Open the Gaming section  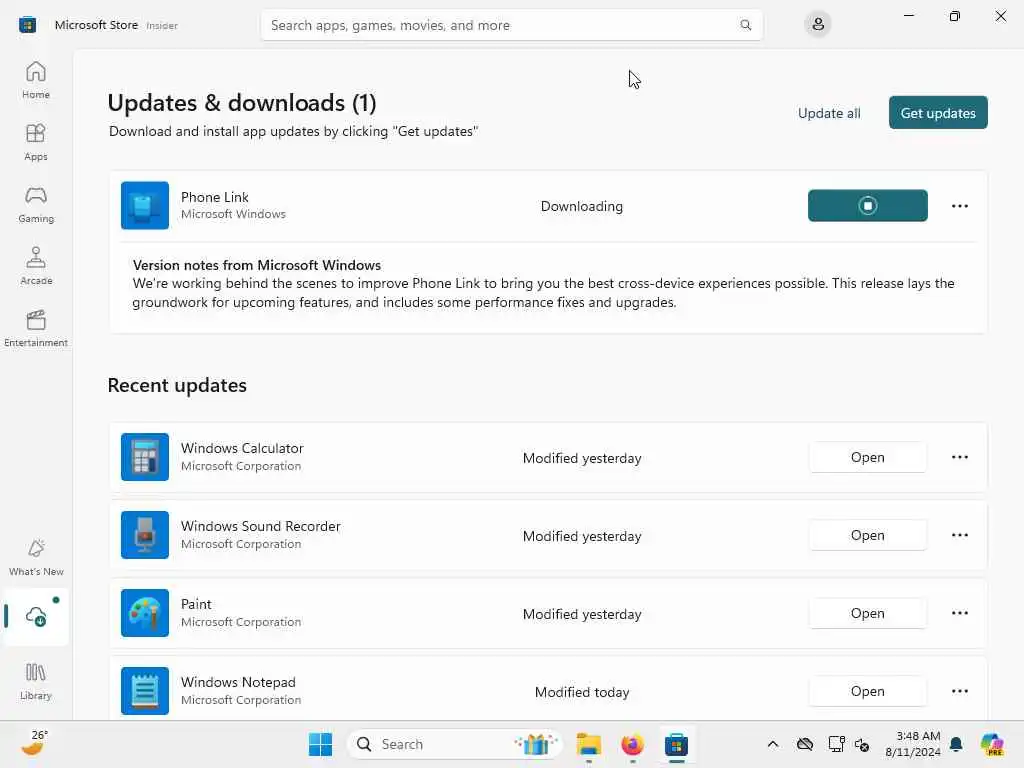35,204
